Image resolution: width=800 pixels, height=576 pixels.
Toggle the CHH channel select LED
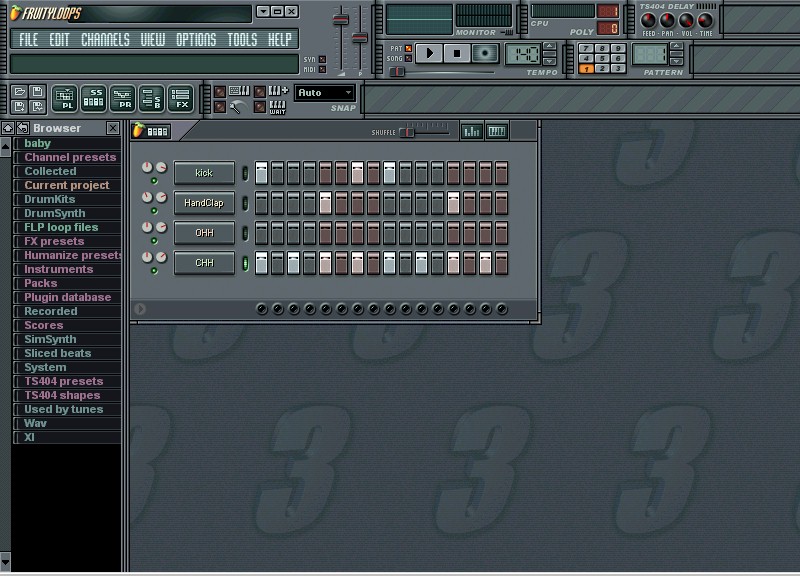click(x=245, y=263)
